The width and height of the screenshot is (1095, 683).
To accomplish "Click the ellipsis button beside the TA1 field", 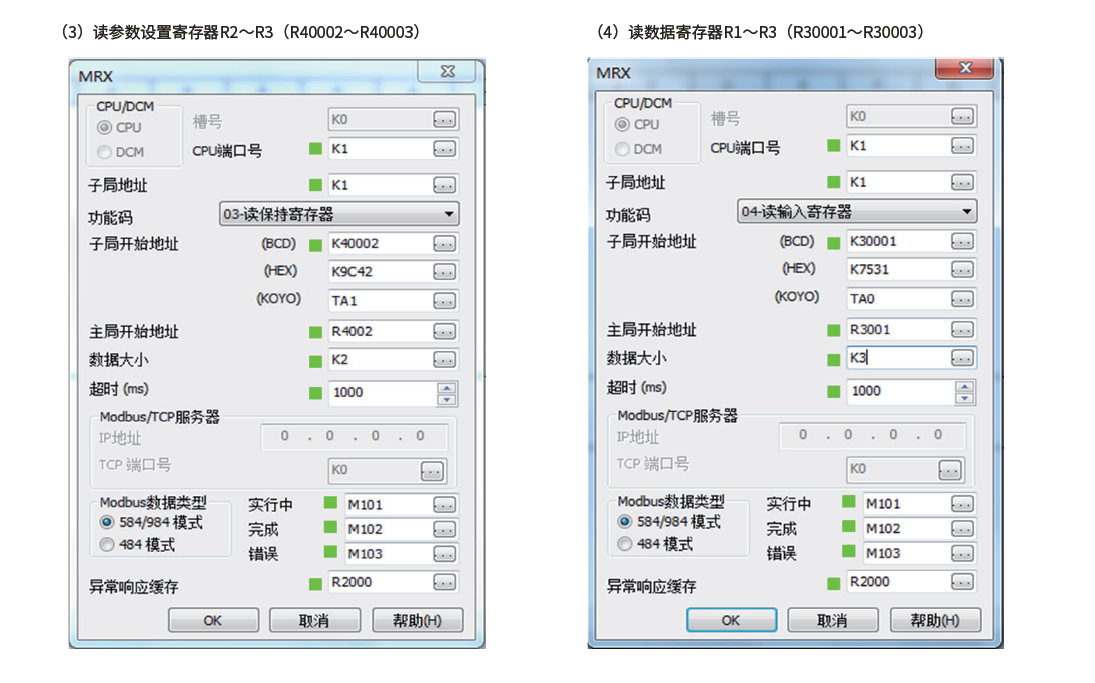I will (x=444, y=301).
